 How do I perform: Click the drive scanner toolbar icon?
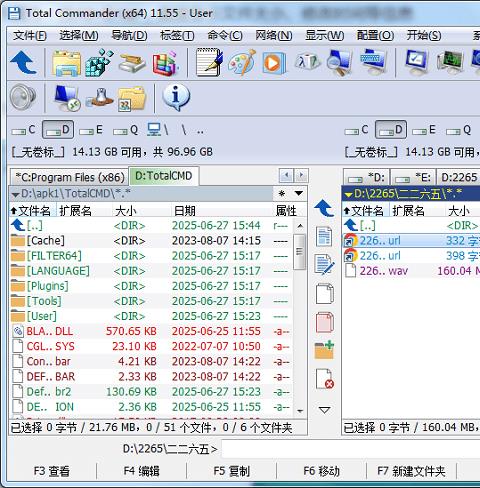pyautogui.click(x=132, y=63)
